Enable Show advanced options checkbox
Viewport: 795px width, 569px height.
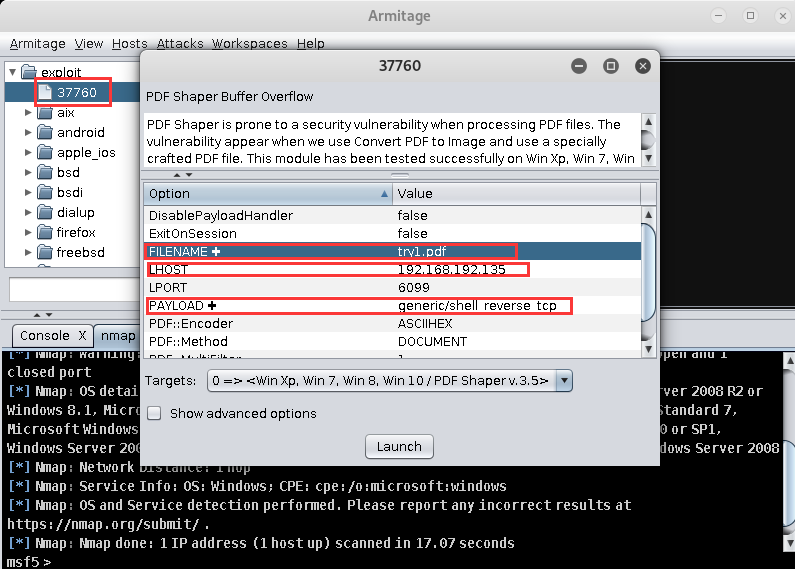[x=154, y=413]
